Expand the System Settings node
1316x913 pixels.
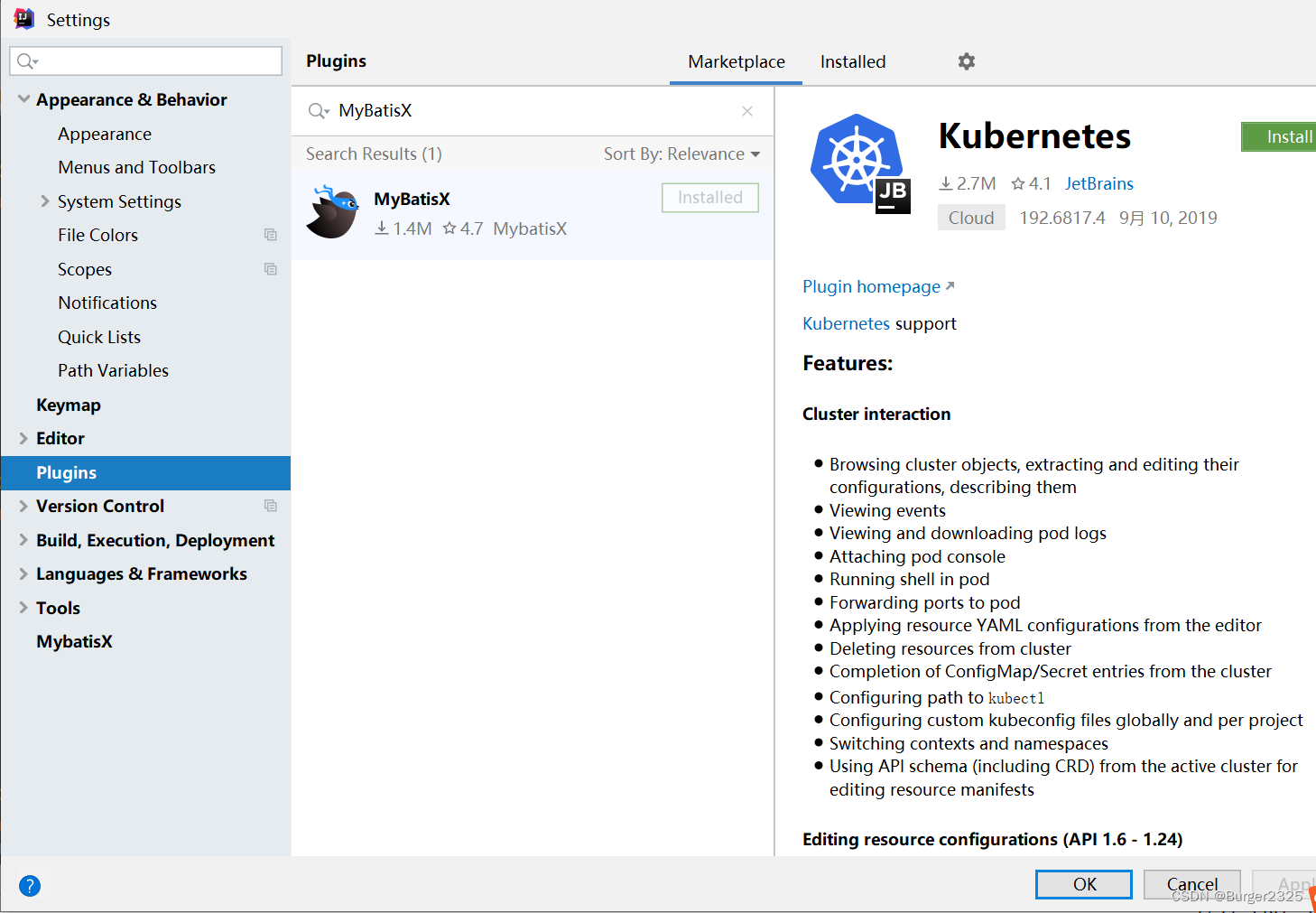(x=45, y=201)
